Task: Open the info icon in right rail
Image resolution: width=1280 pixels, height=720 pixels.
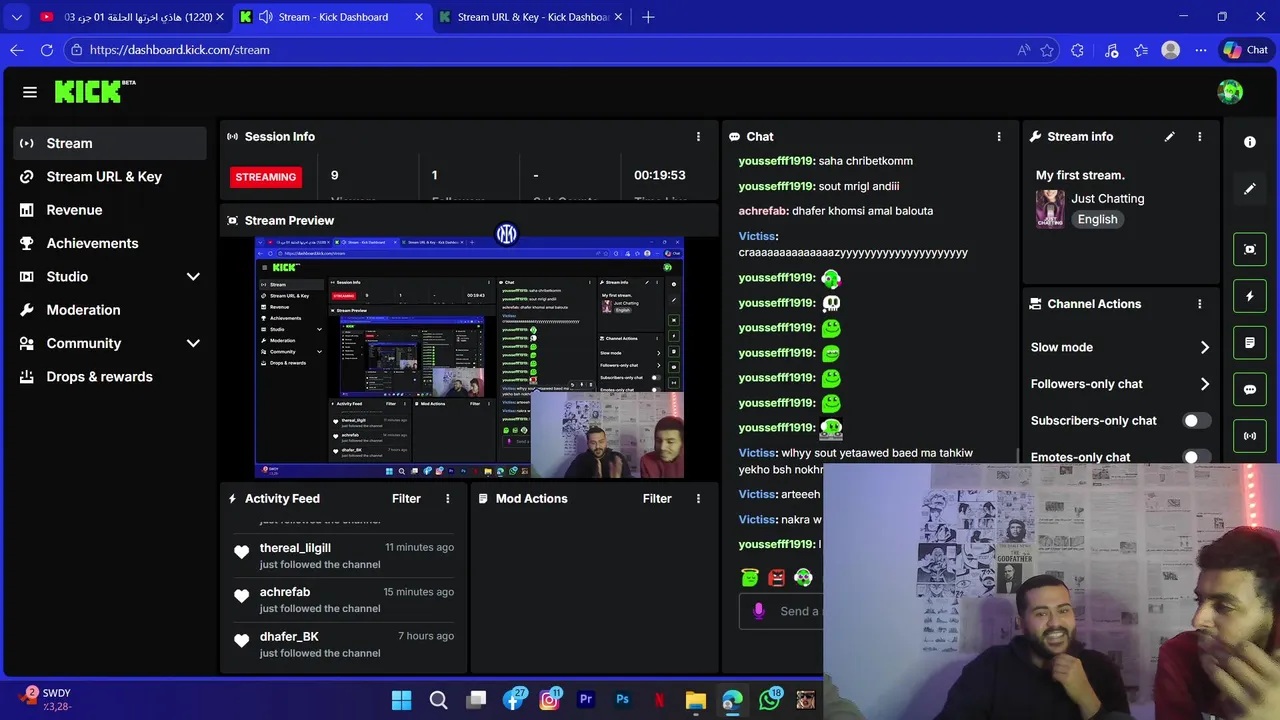Action: point(1250,142)
